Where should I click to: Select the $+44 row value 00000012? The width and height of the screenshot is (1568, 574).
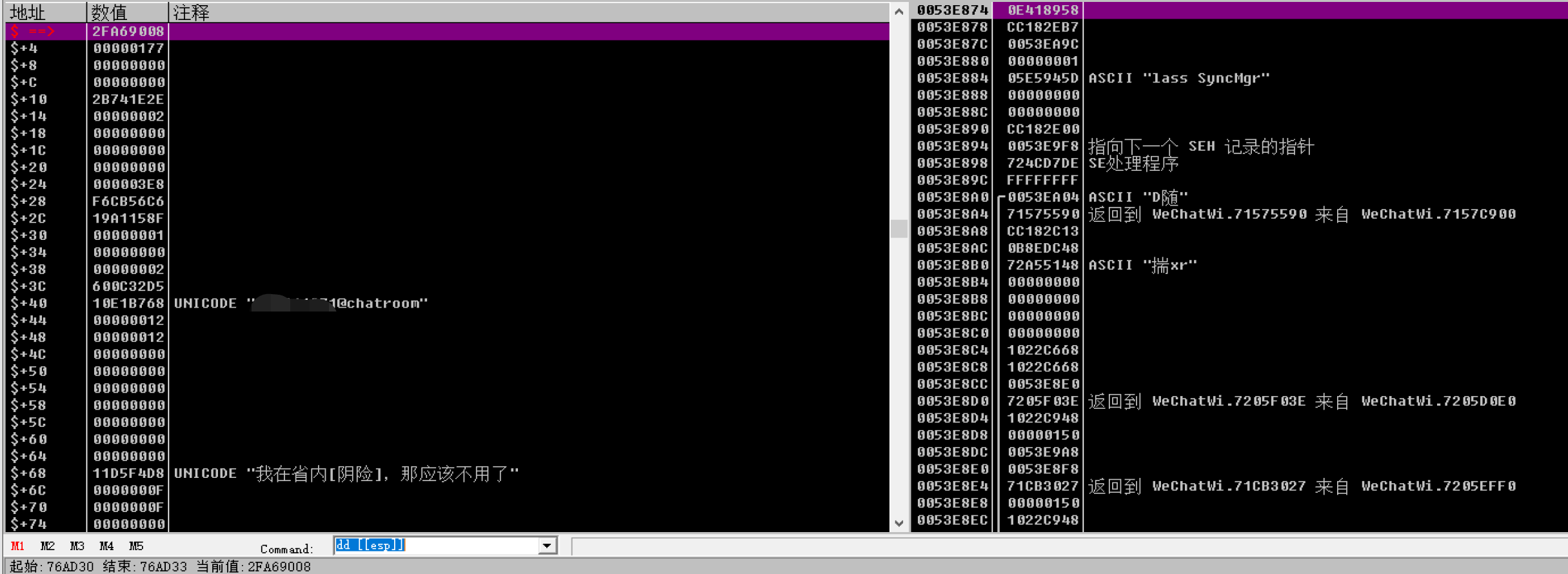(128, 321)
